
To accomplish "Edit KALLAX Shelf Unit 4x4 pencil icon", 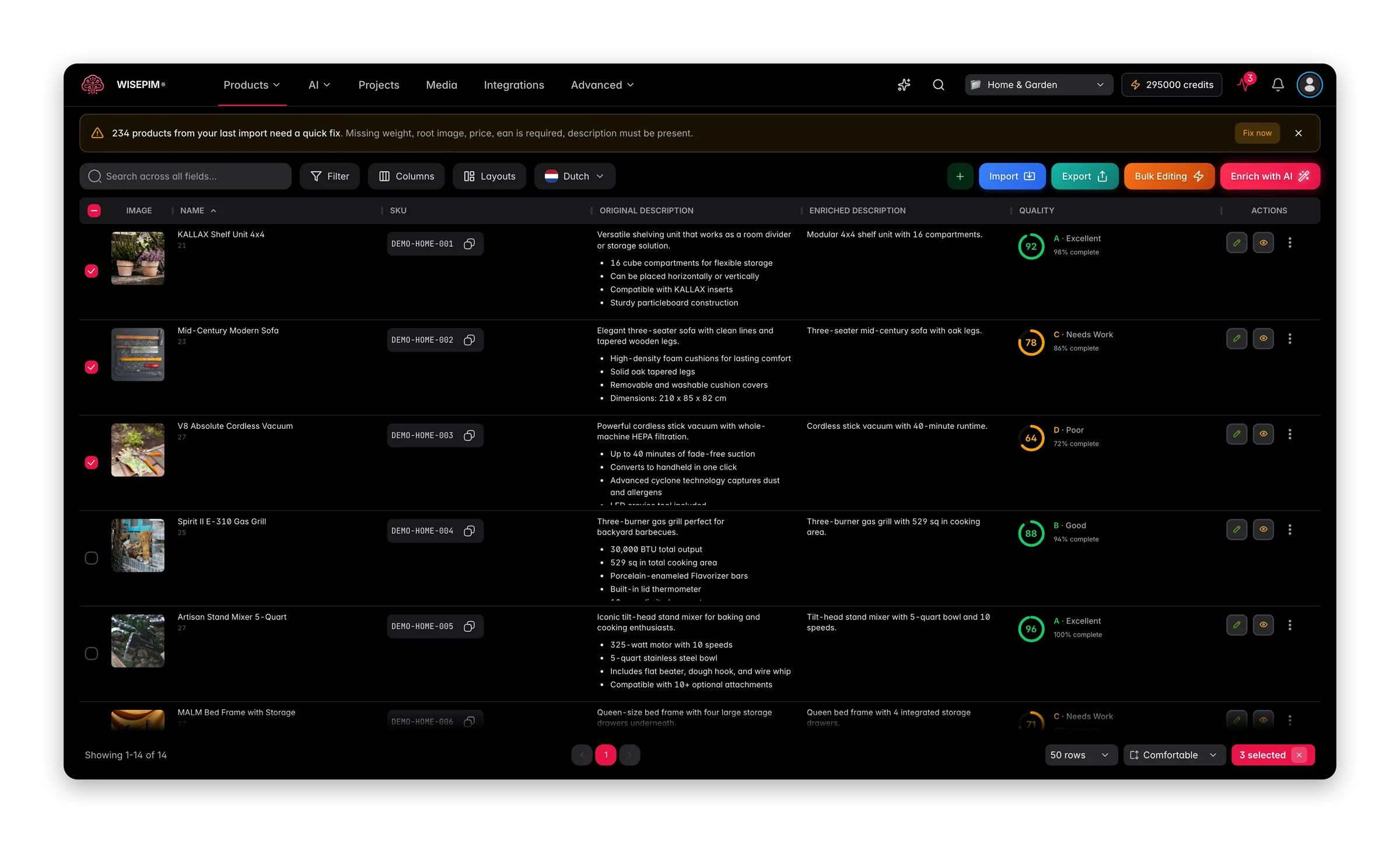I will point(1236,243).
